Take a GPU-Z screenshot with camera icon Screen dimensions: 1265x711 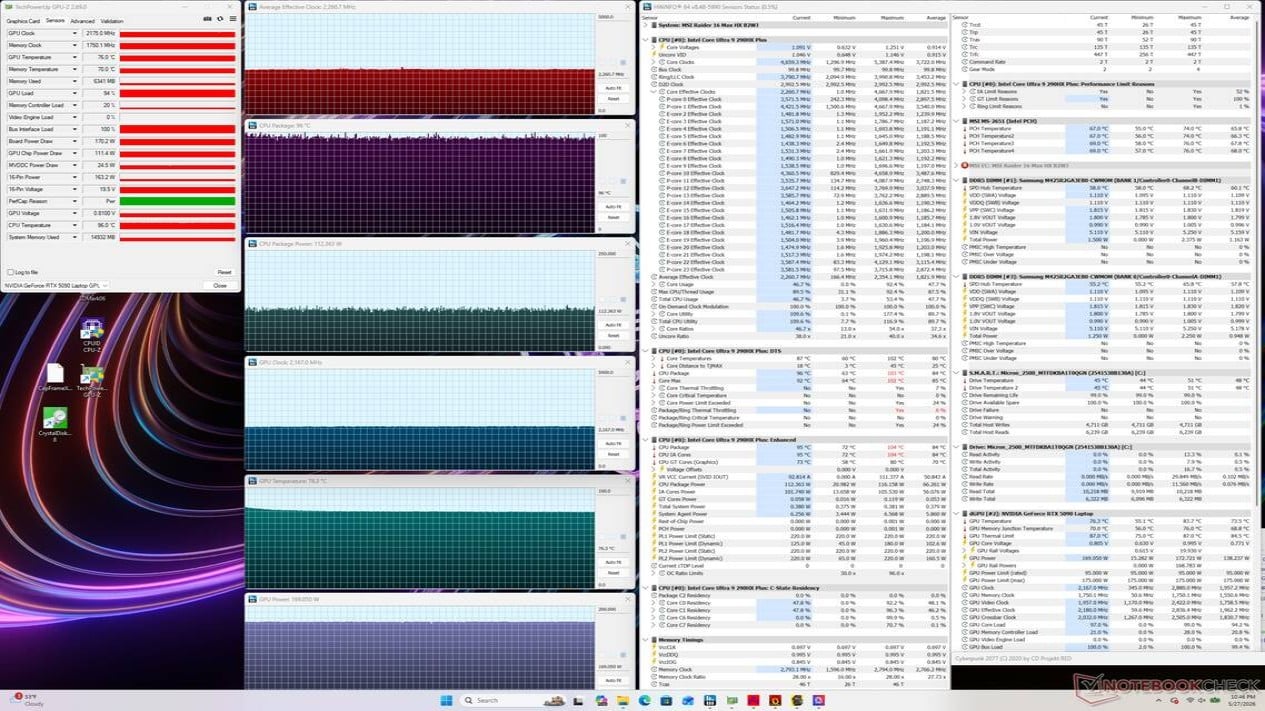point(209,19)
